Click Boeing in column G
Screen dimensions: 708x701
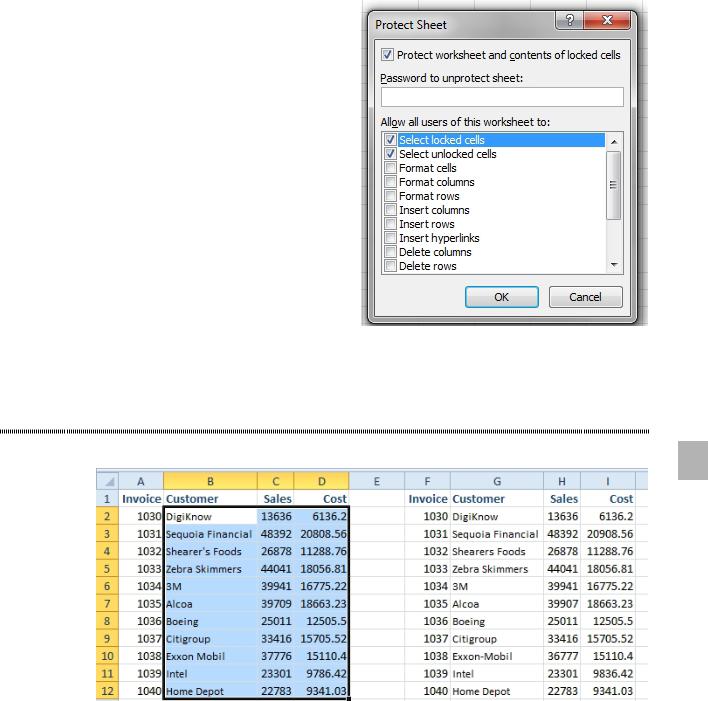497,622
